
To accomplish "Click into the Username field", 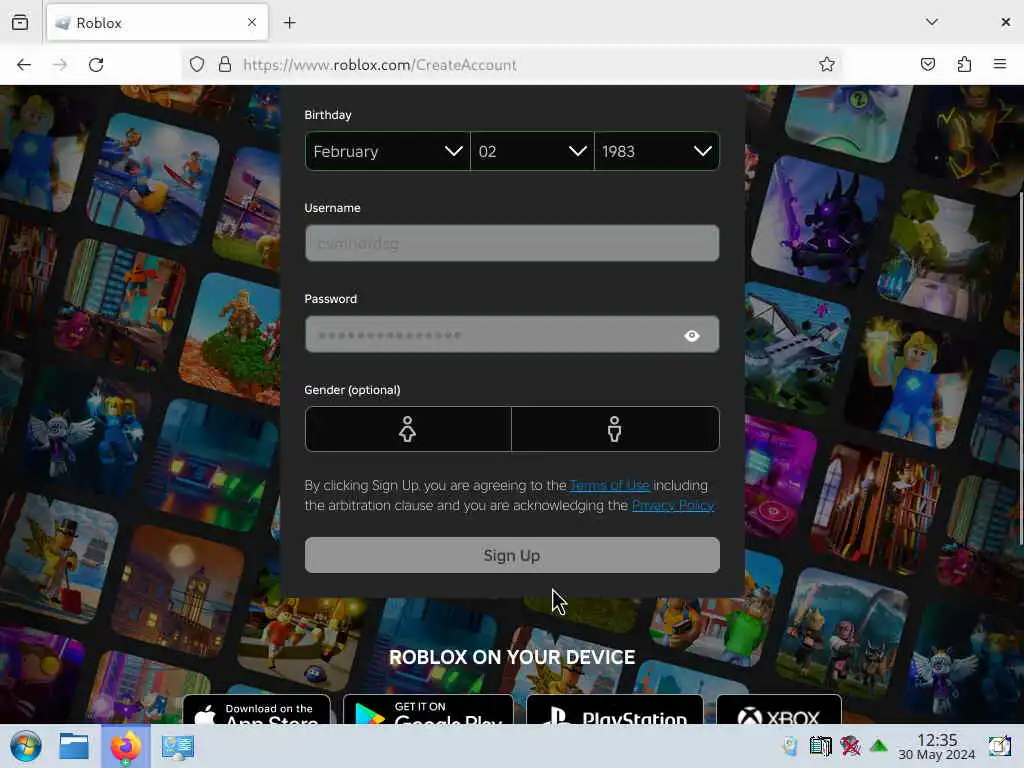I will (x=512, y=244).
